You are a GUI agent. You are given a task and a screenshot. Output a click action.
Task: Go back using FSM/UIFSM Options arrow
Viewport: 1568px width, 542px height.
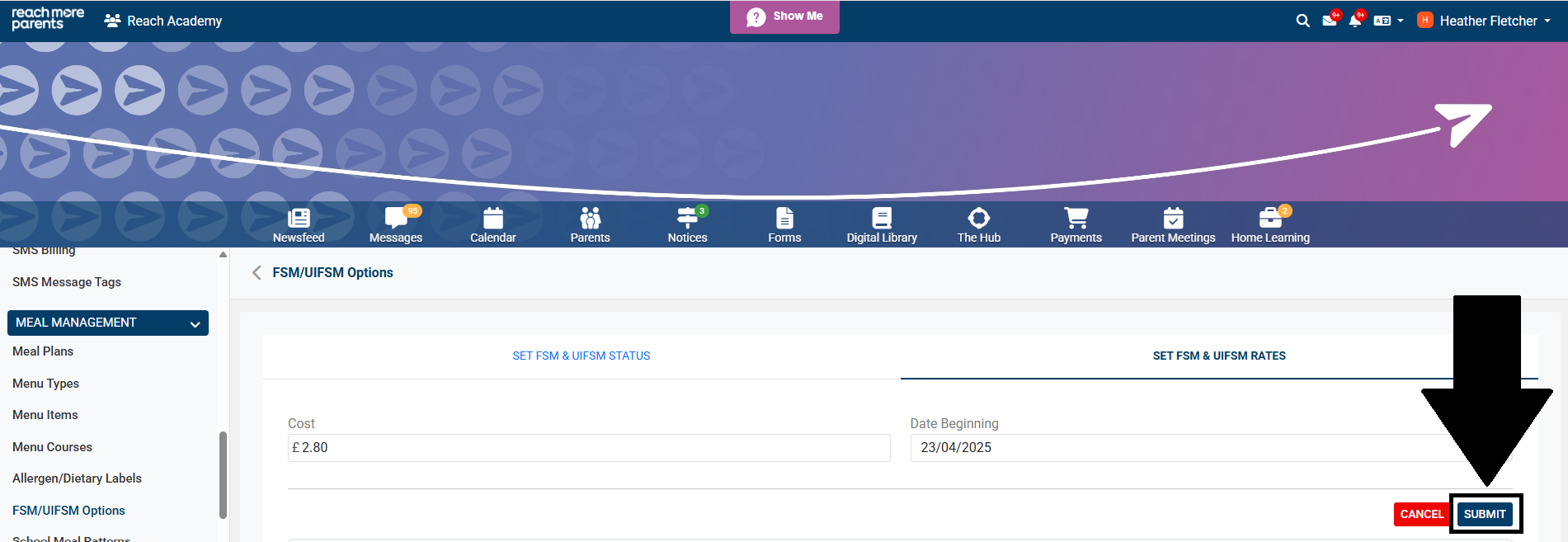click(x=257, y=273)
